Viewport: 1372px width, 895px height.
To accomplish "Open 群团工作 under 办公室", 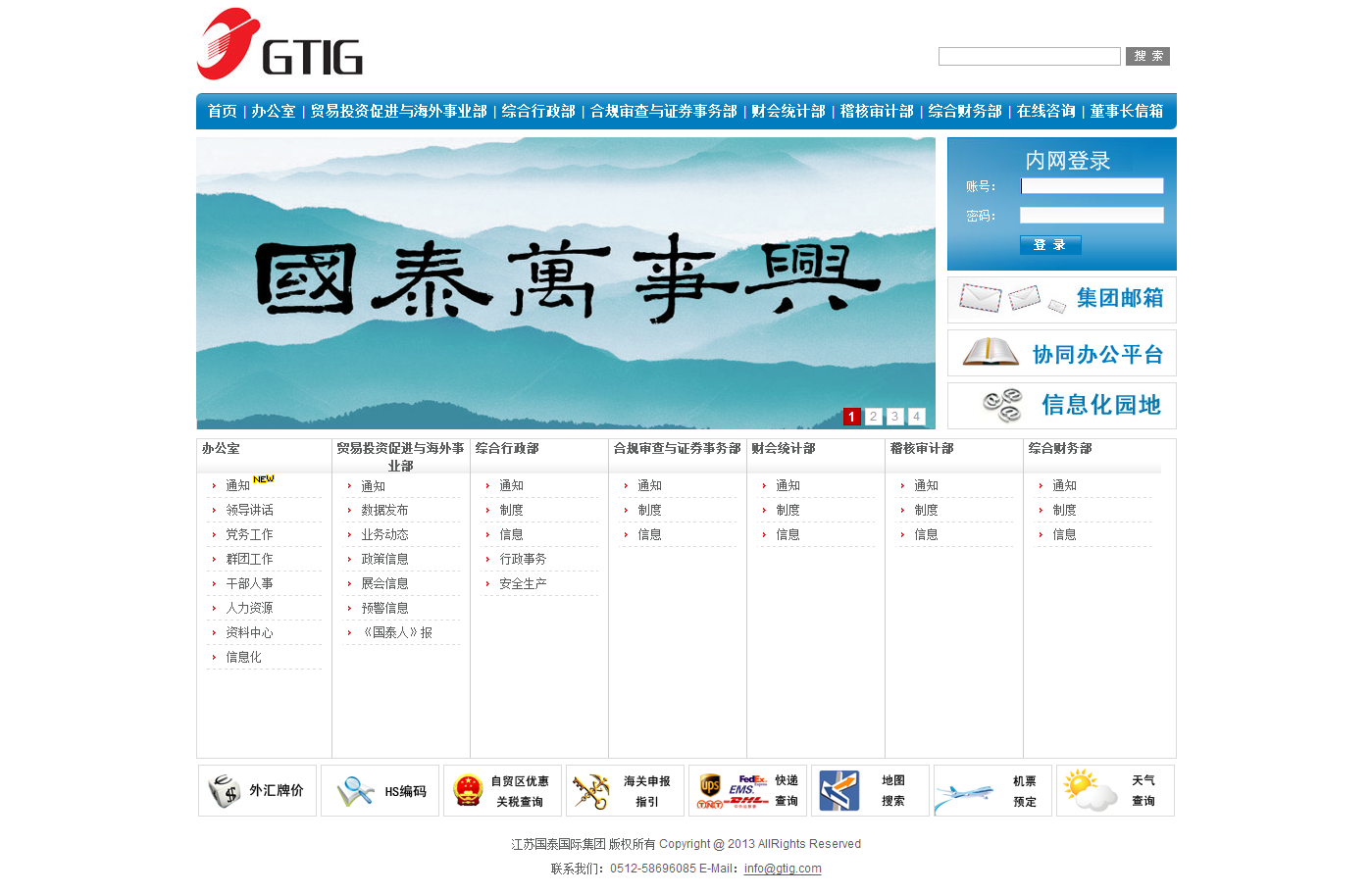I will tap(250, 559).
